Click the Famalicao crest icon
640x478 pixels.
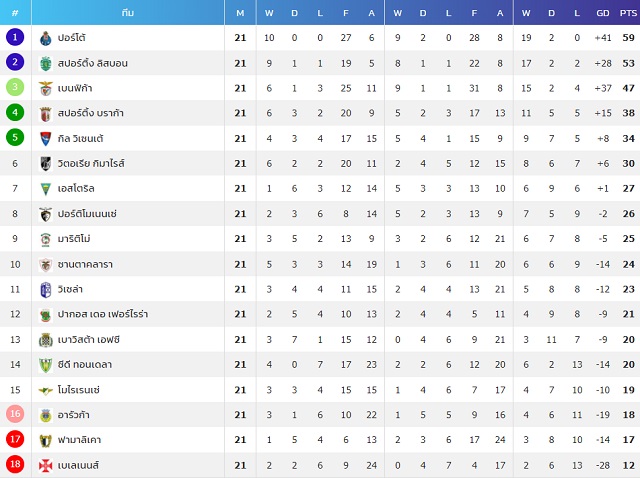pos(45,440)
